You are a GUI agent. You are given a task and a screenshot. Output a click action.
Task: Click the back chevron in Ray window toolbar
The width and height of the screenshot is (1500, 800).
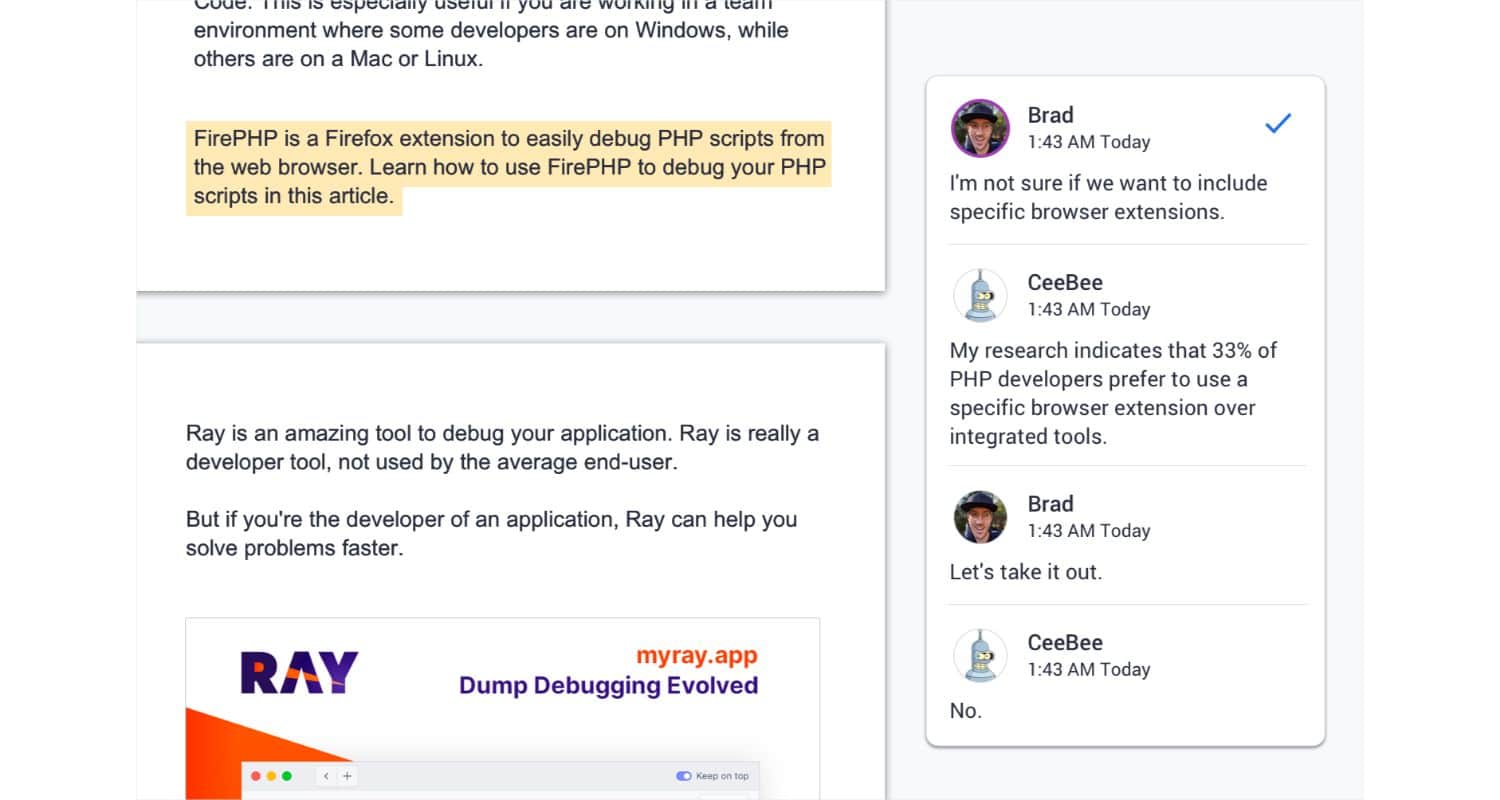[x=326, y=776]
